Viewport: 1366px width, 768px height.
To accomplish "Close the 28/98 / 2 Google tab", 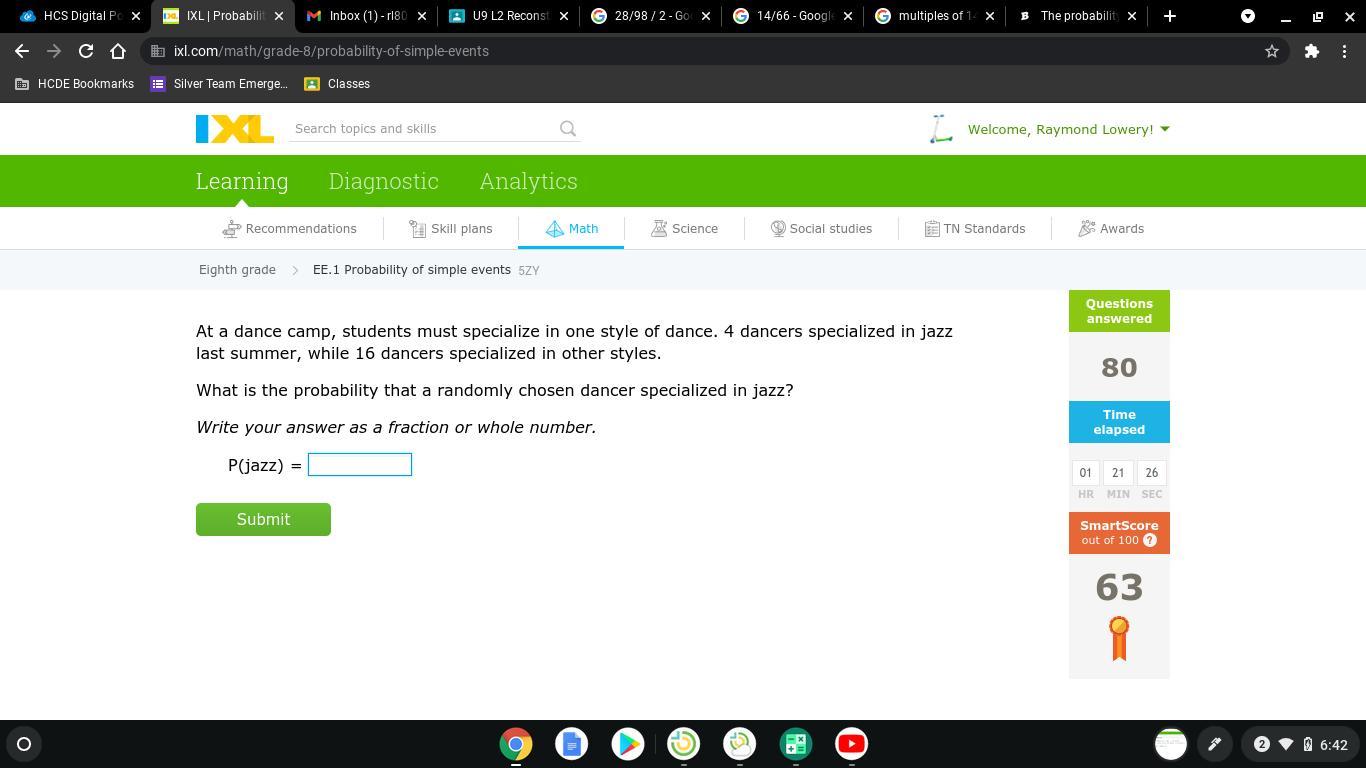I will coord(706,16).
